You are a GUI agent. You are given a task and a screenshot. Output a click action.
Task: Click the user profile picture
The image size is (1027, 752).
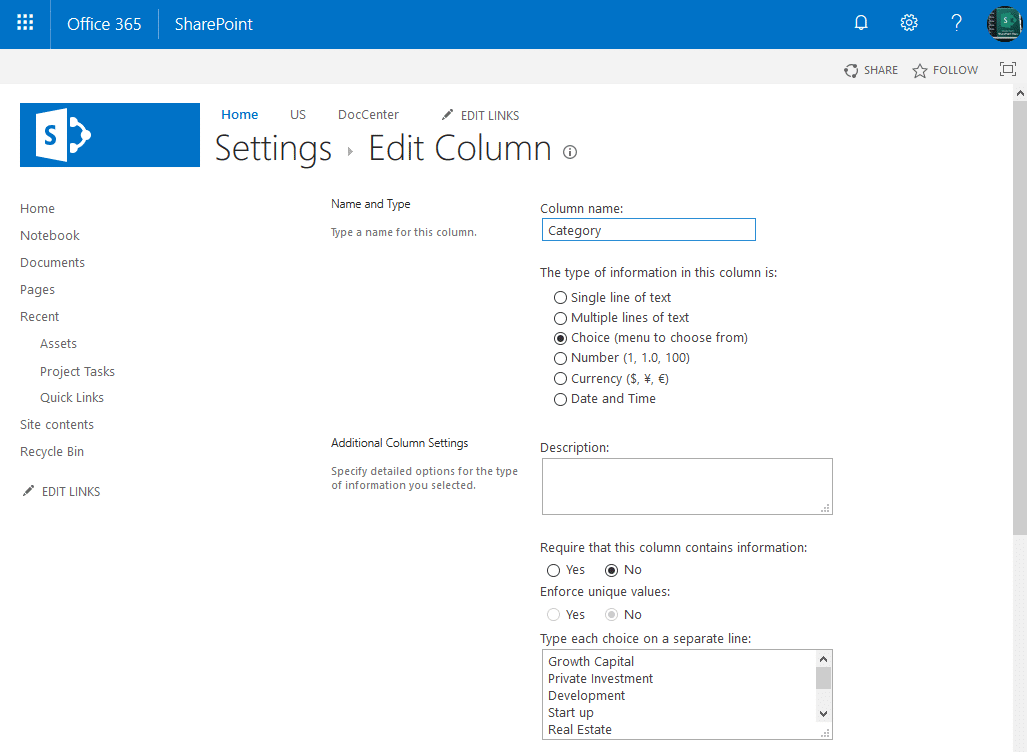1004,22
